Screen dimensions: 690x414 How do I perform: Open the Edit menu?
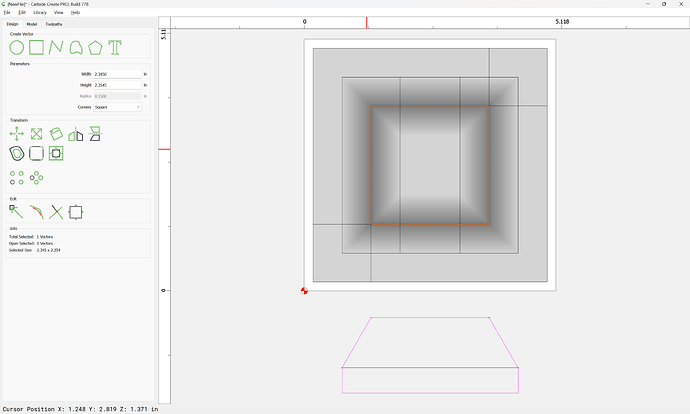[x=22, y=12]
